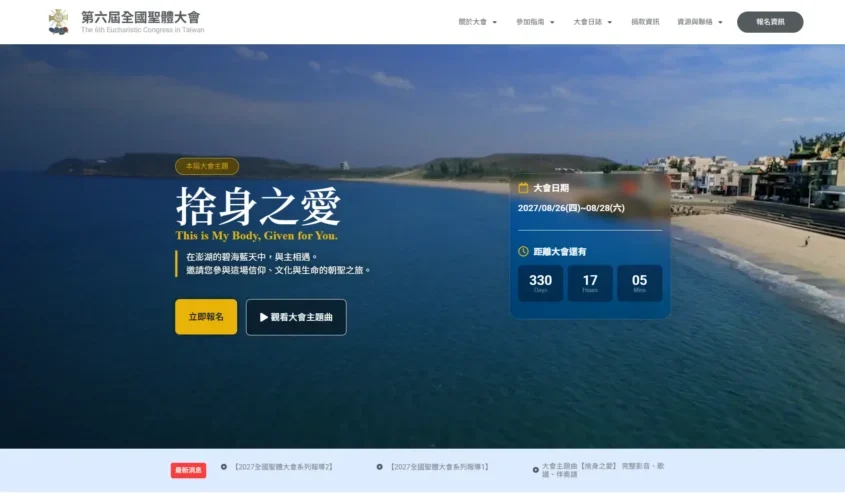Viewport: 845px width, 495px height.
Task: Click the clock icon beside 距離大會還有
Action: pos(523,252)
